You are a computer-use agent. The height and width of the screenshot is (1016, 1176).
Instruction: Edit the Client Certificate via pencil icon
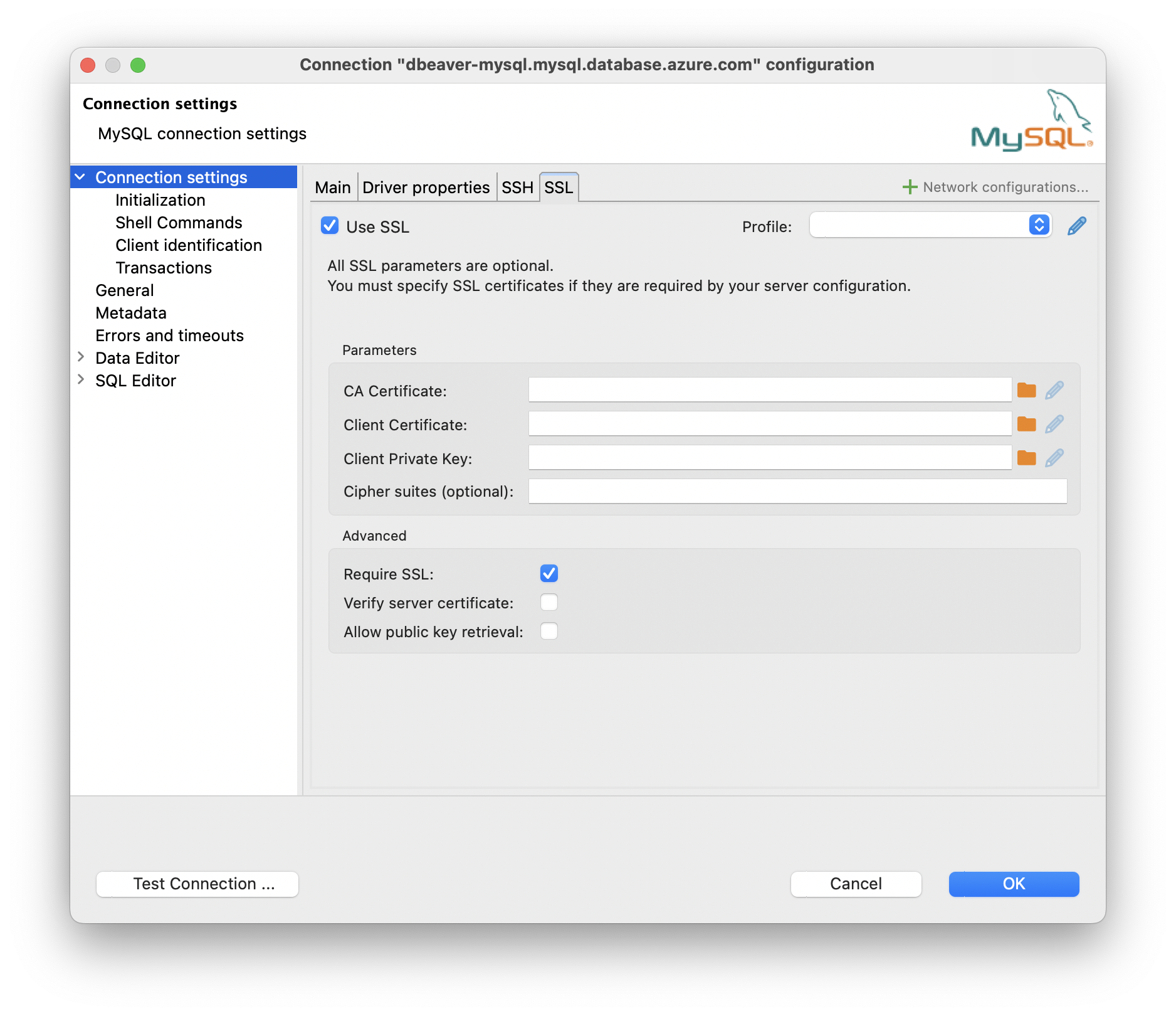1054,423
